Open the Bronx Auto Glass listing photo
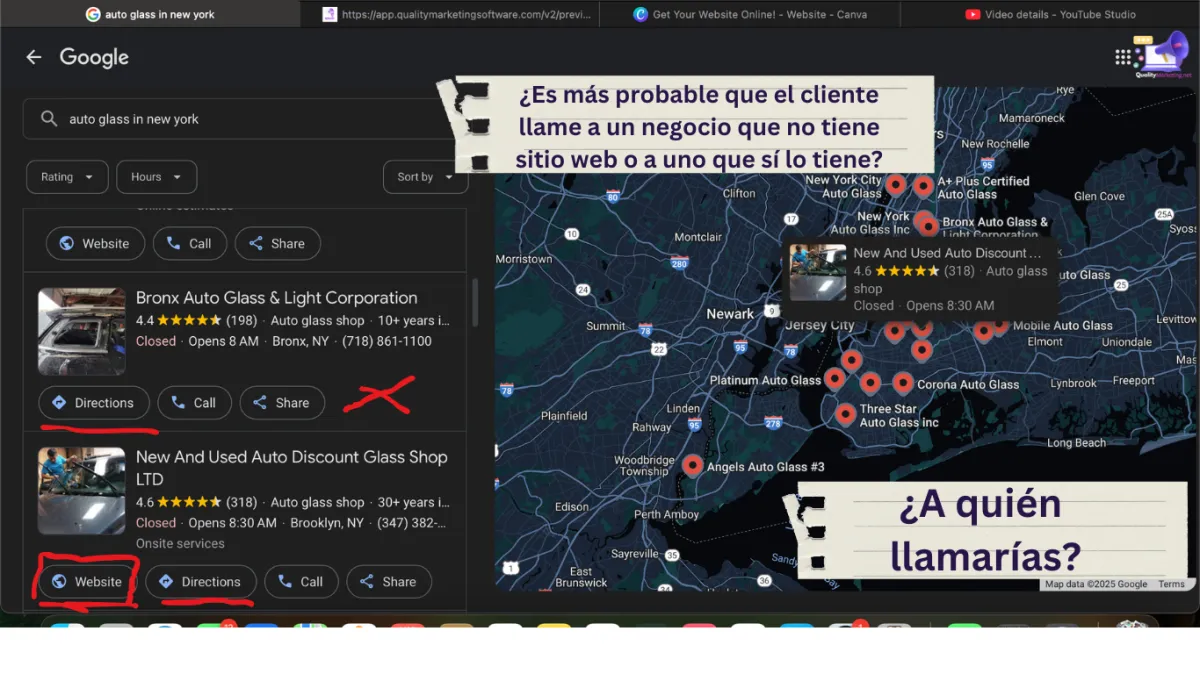This screenshot has height=674, width=1200. (x=82, y=331)
